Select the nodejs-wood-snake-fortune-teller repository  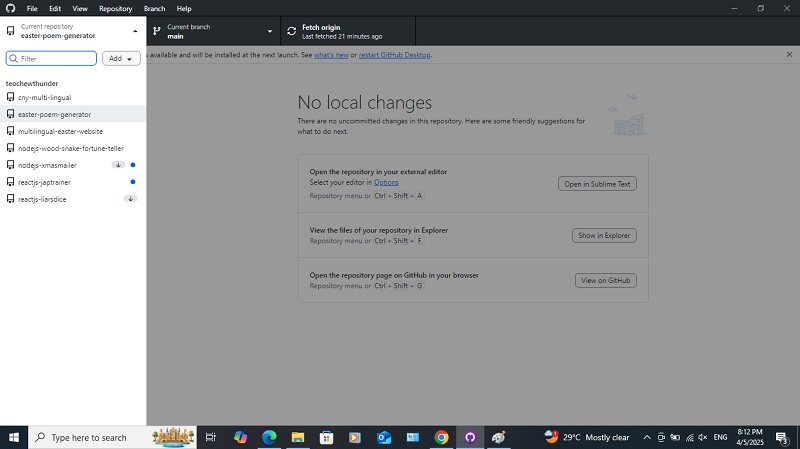[73, 148]
